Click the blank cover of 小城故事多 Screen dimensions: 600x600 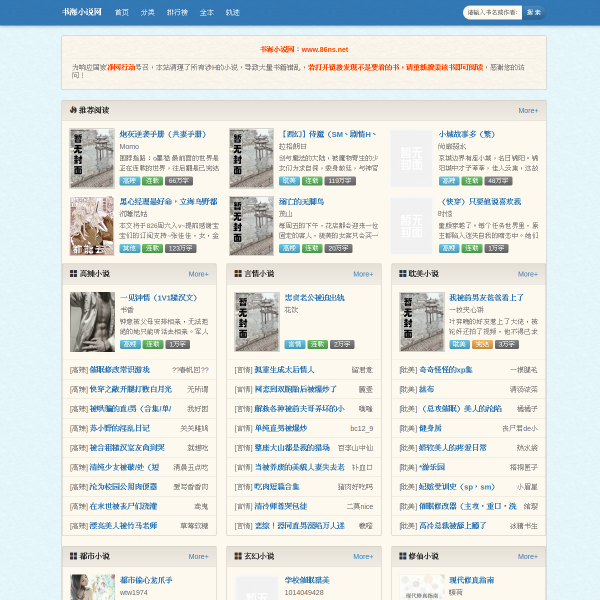tap(411, 158)
